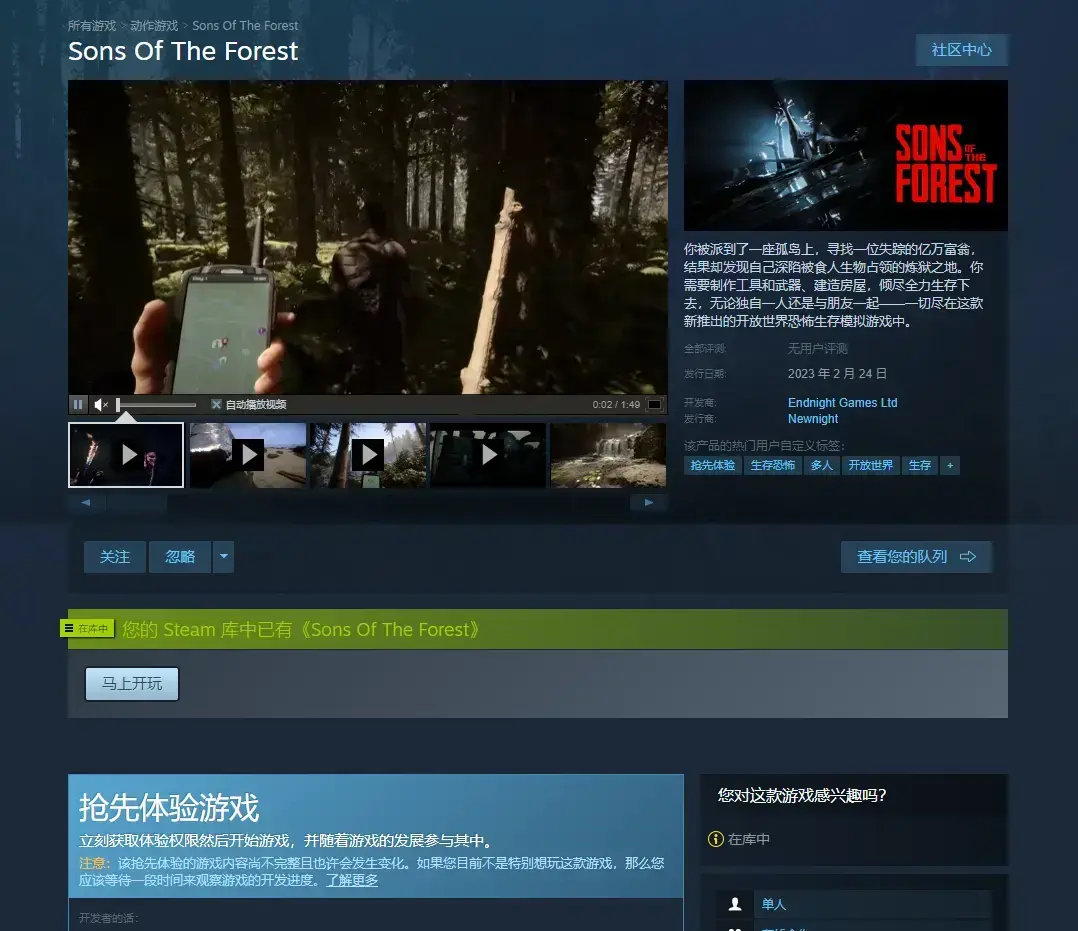Click the main trailer video area
This screenshot has width=1078, height=931.
coord(368,237)
